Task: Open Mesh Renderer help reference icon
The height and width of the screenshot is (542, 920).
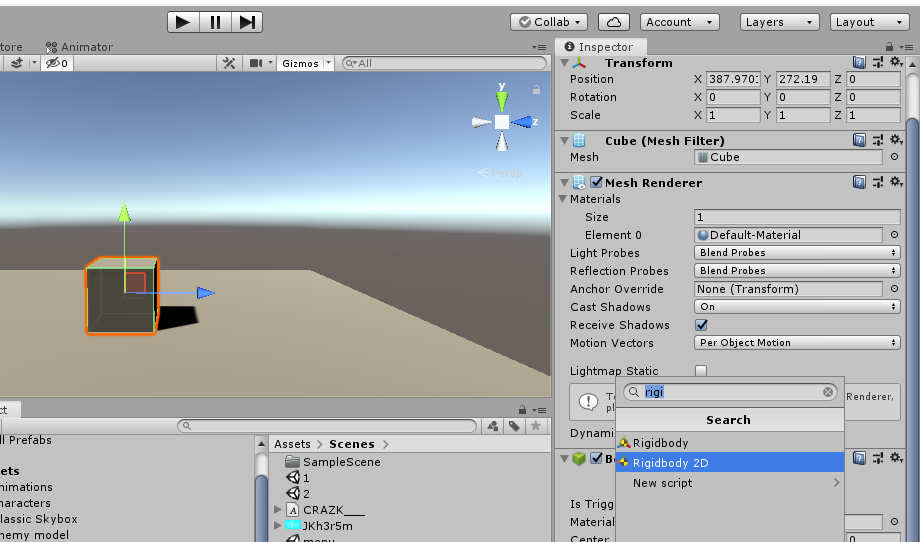Action: click(859, 182)
